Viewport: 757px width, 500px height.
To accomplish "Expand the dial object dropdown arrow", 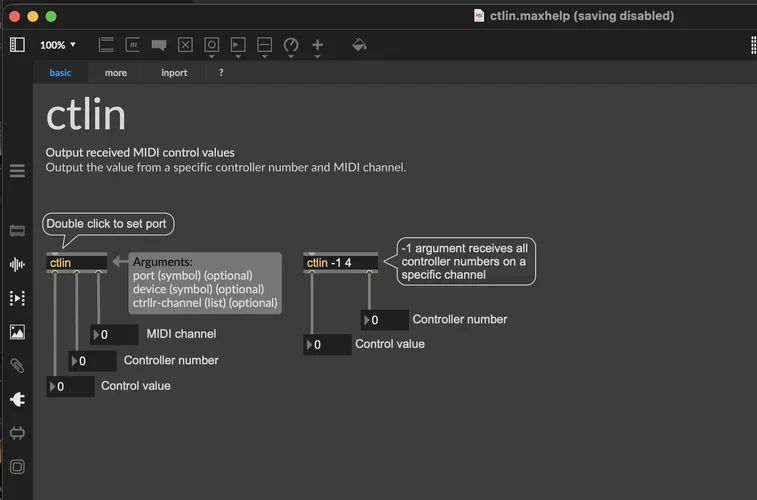I will tap(291, 56).
